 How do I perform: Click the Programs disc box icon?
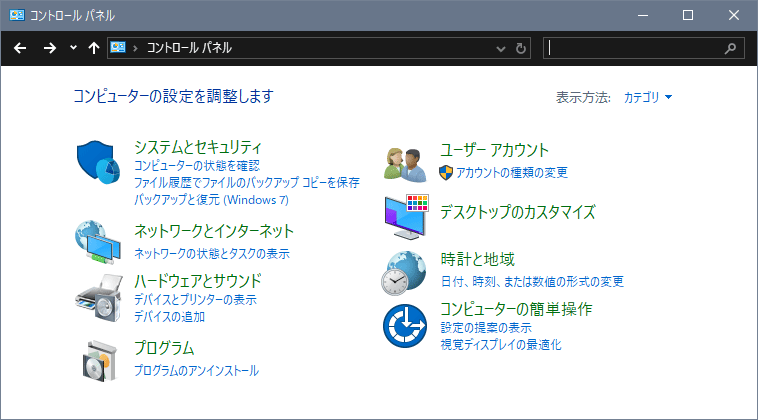pos(97,360)
